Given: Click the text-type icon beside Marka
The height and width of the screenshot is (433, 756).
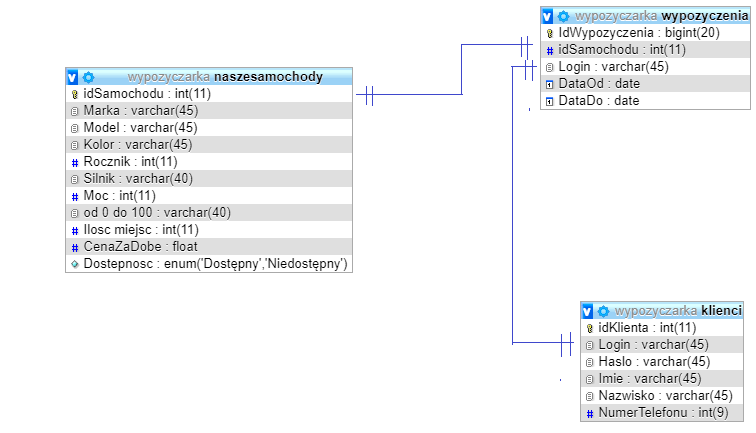Looking at the screenshot, I should tap(74, 111).
